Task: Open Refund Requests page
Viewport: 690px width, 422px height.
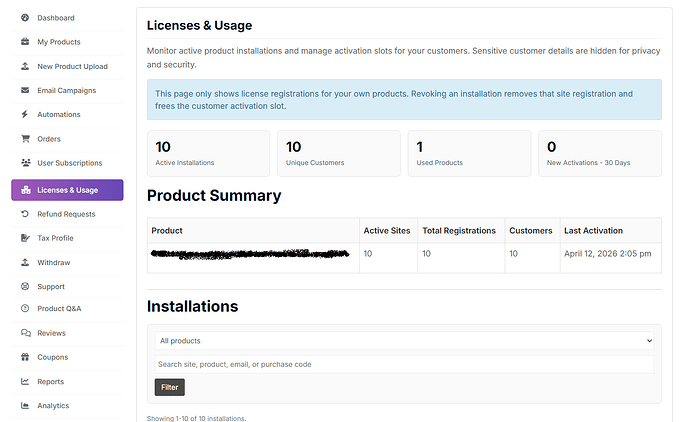Action: coord(67,214)
